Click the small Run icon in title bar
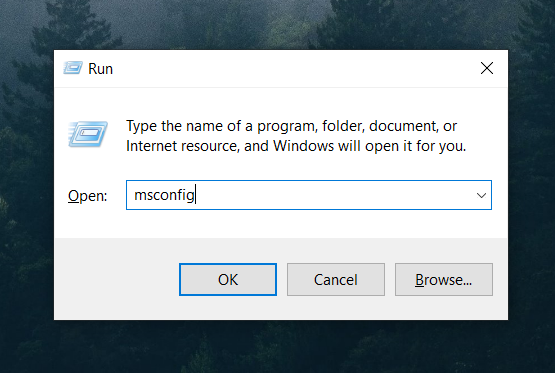Screen dimensions: 555x373 [x=73, y=68]
